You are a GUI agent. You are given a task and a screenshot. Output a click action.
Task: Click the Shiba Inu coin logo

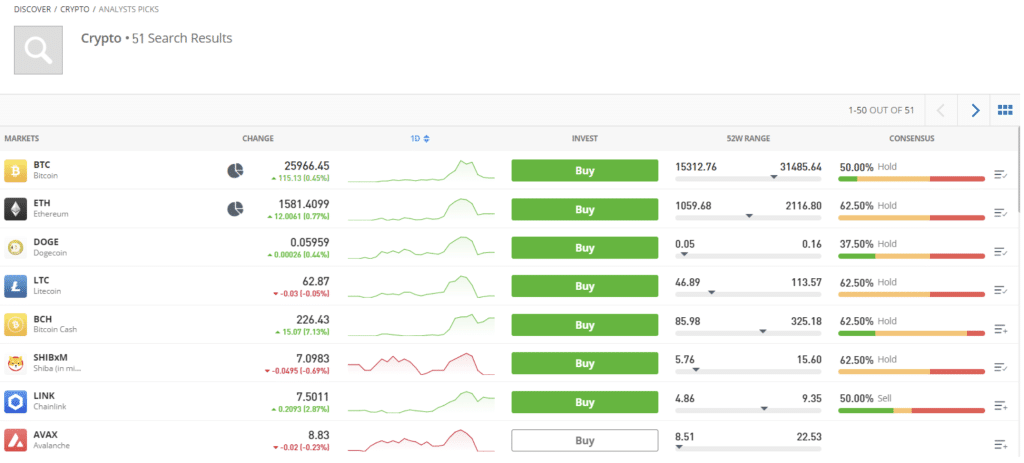coord(16,363)
